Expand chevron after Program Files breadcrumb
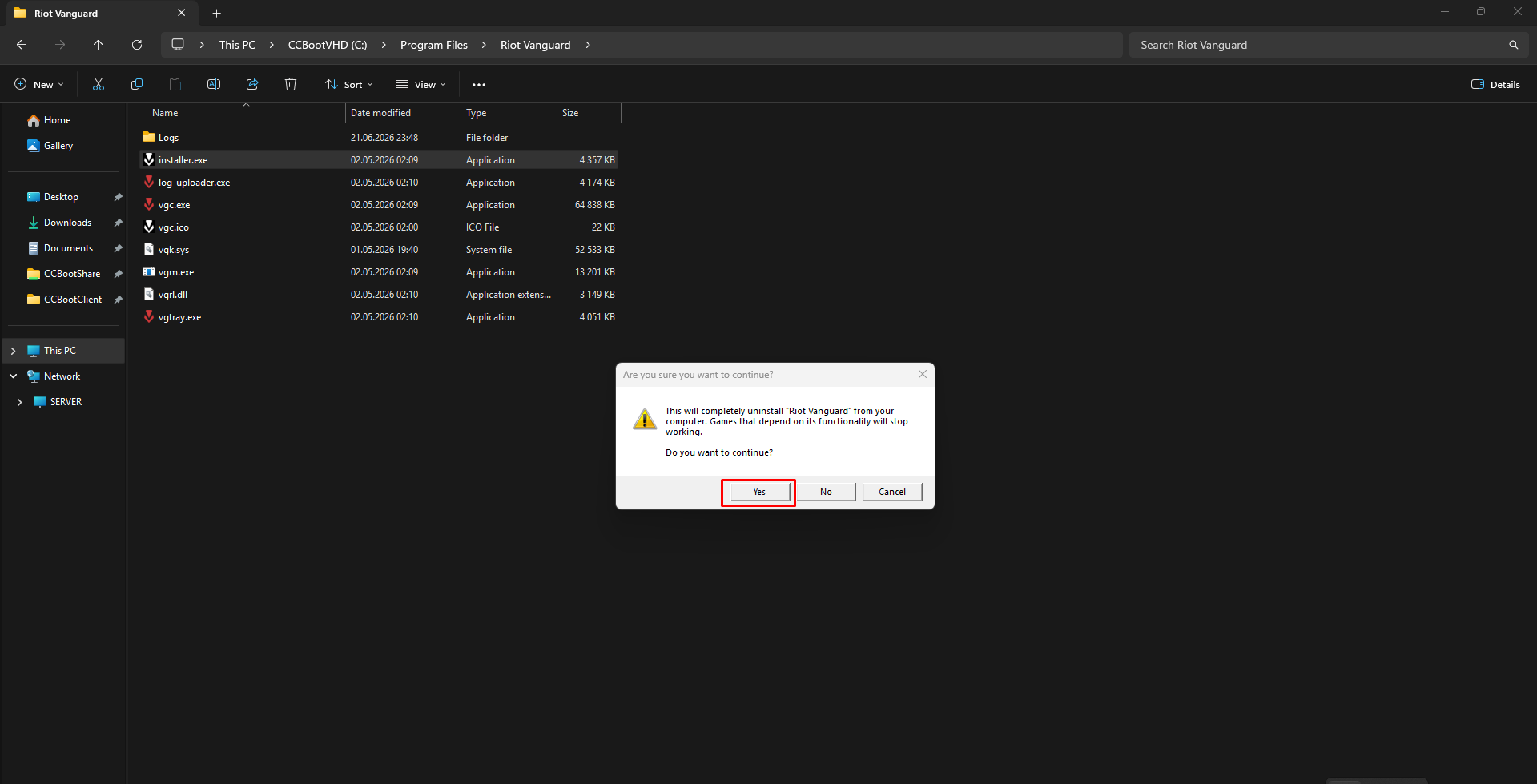This screenshot has height=784, width=1537. [484, 45]
